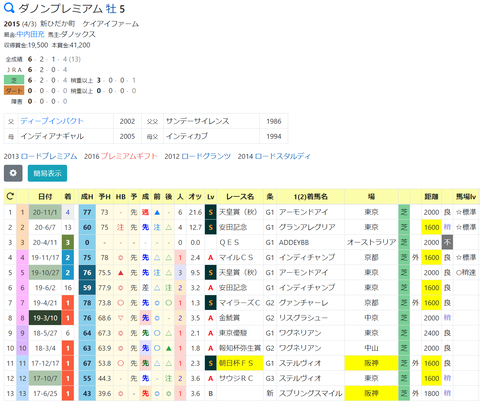Click the orange ダート badge in stats summary

[14, 90]
